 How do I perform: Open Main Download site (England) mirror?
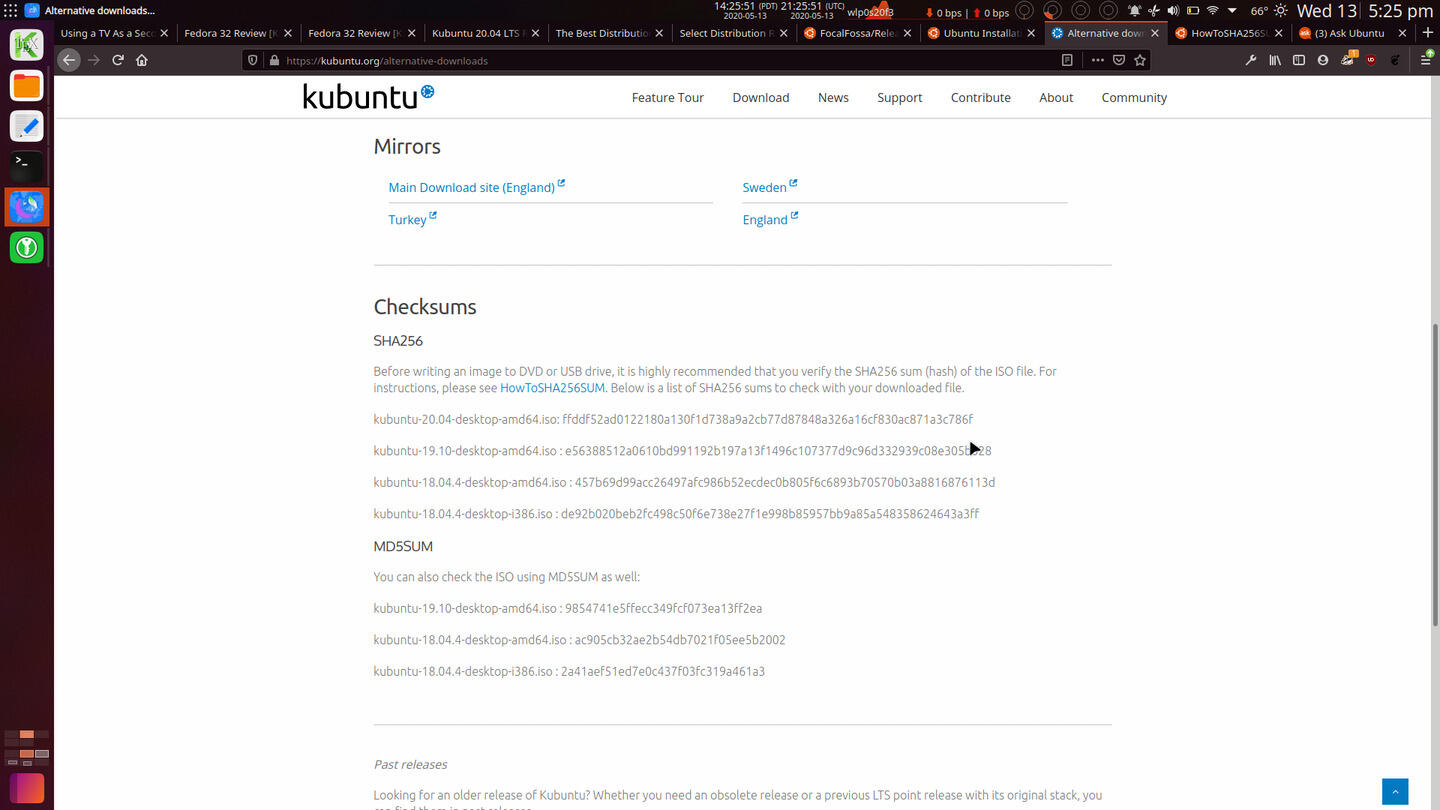pyautogui.click(x=476, y=187)
